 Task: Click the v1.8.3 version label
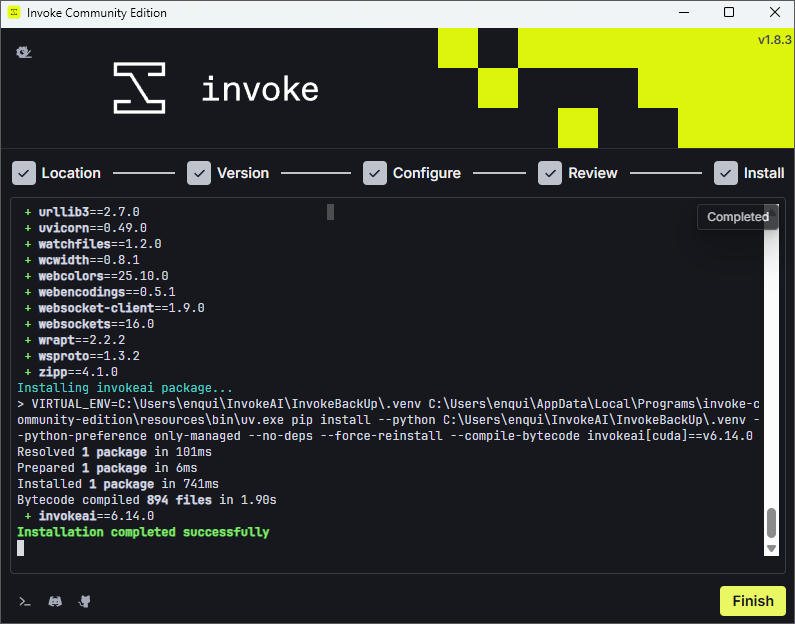774,40
